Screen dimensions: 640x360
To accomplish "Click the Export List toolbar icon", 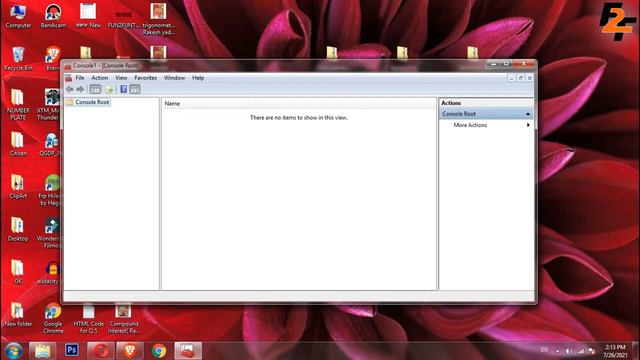I will pos(109,89).
